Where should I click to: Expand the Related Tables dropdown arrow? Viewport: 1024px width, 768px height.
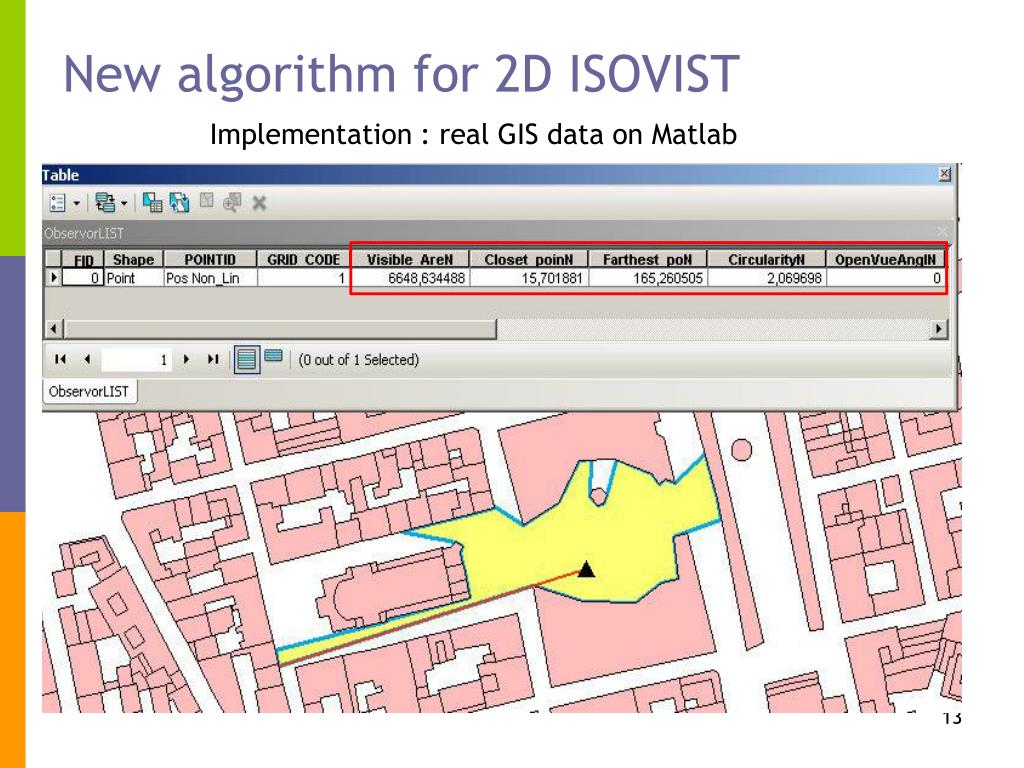124,204
